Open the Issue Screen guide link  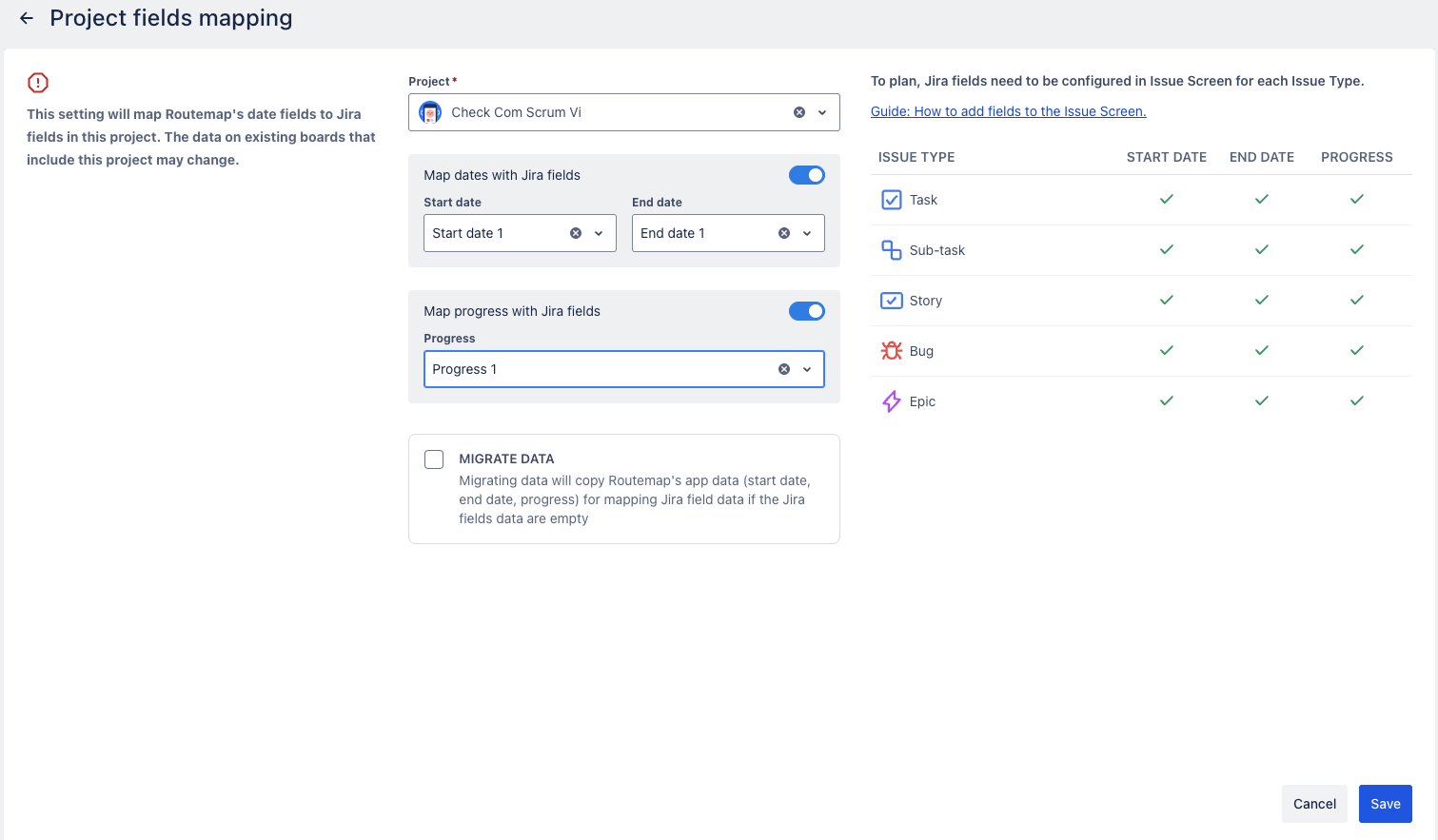[x=1008, y=111]
